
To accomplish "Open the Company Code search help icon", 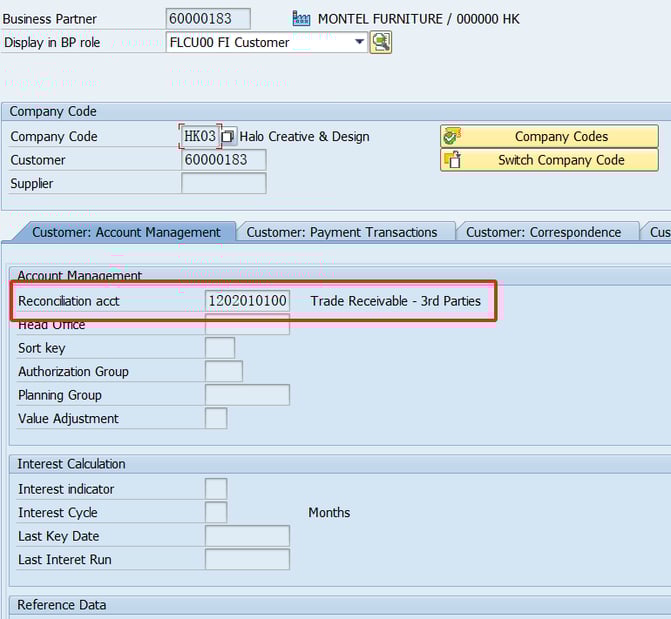I will (x=229, y=137).
